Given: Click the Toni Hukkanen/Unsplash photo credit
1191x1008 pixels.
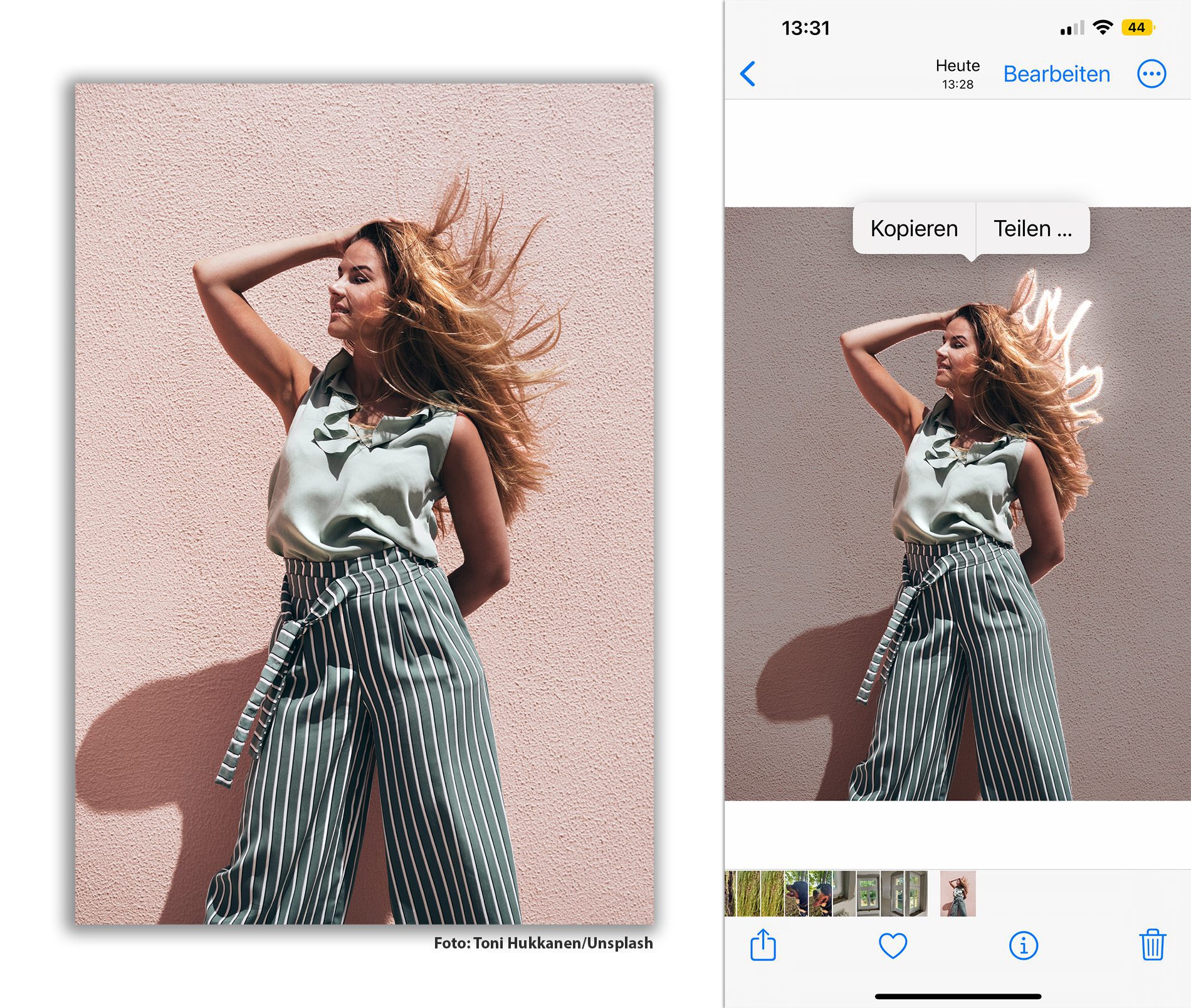Looking at the screenshot, I should point(543,943).
